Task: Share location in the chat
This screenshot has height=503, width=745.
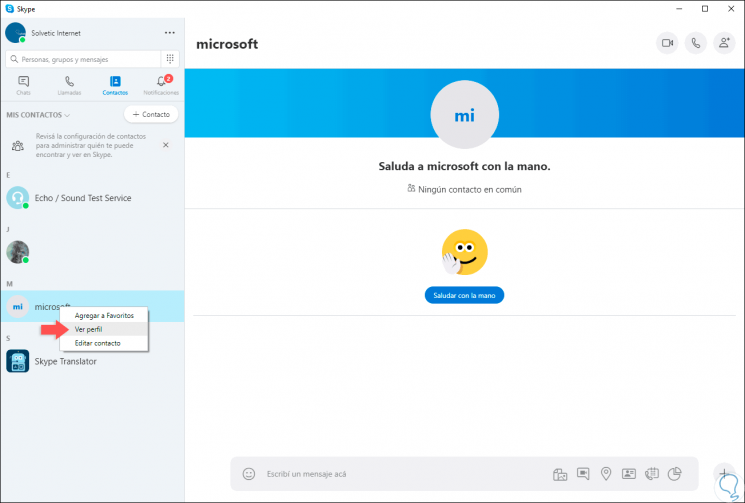Action: click(x=606, y=474)
